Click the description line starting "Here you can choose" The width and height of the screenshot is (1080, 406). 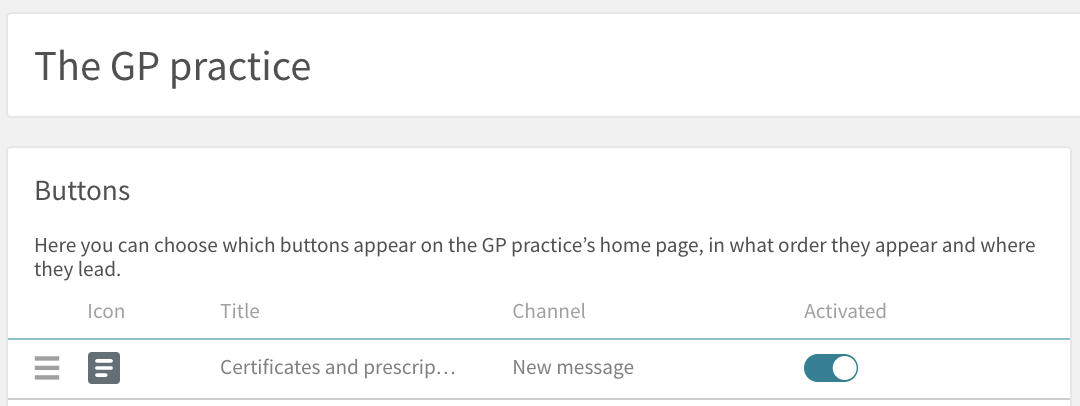(534, 245)
